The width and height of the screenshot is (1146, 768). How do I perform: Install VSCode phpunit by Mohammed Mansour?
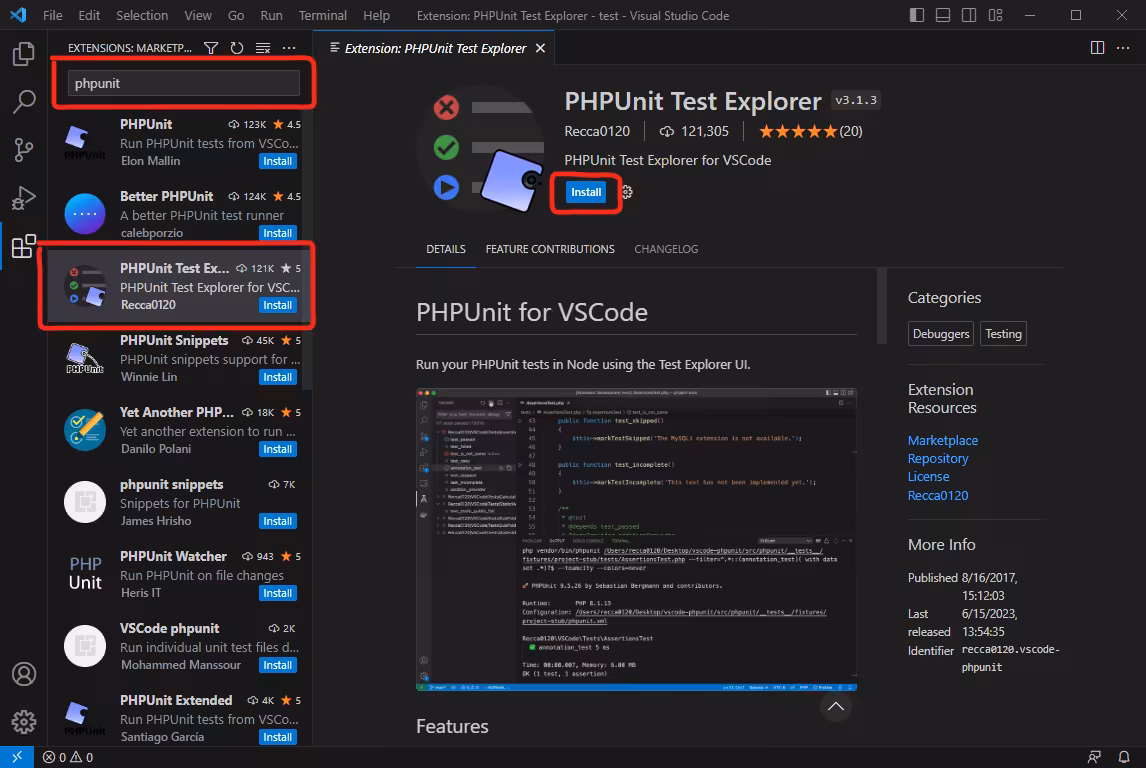278,665
